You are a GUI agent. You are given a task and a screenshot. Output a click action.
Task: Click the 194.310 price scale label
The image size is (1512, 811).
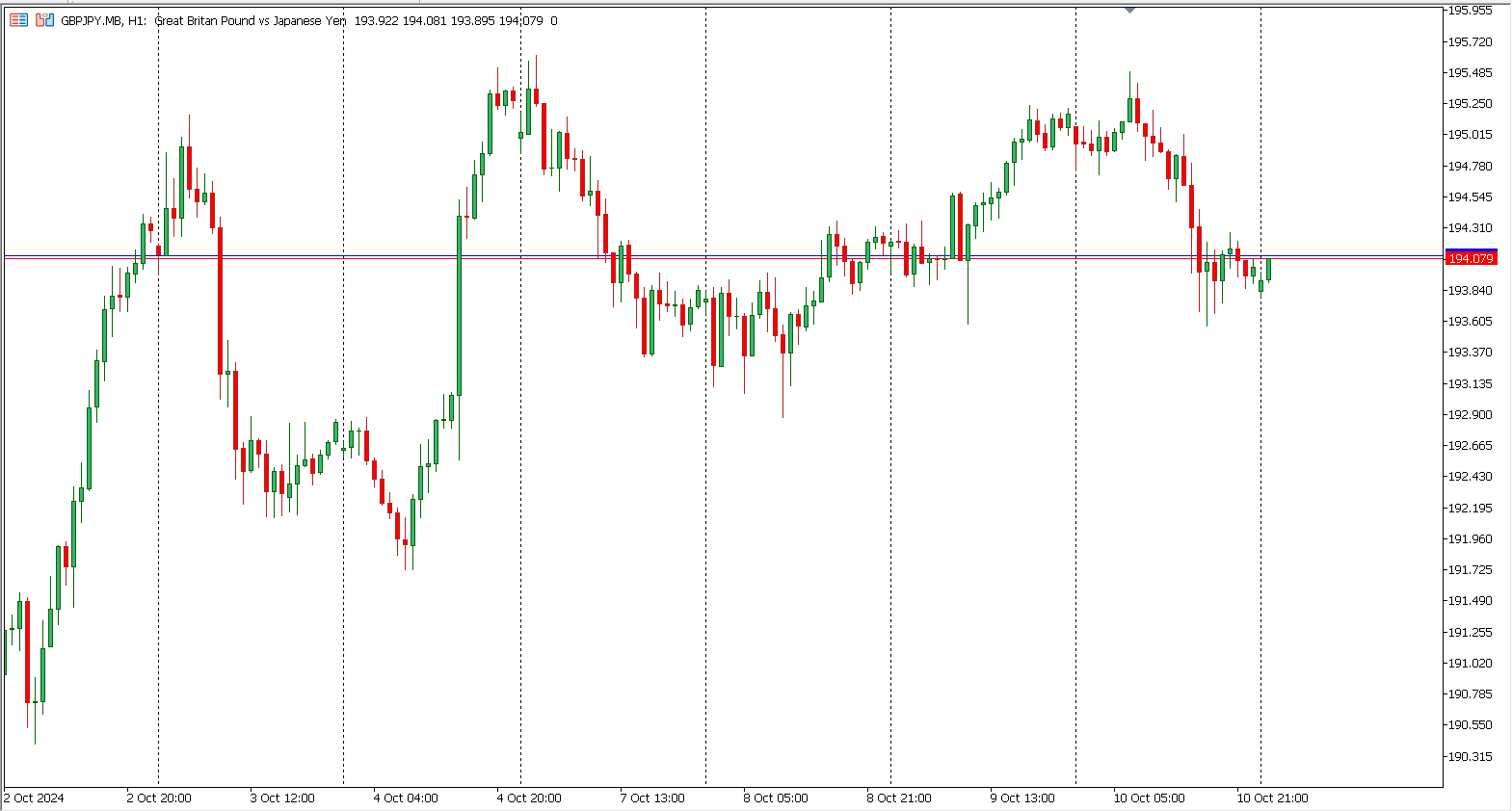coord(1471,228)
